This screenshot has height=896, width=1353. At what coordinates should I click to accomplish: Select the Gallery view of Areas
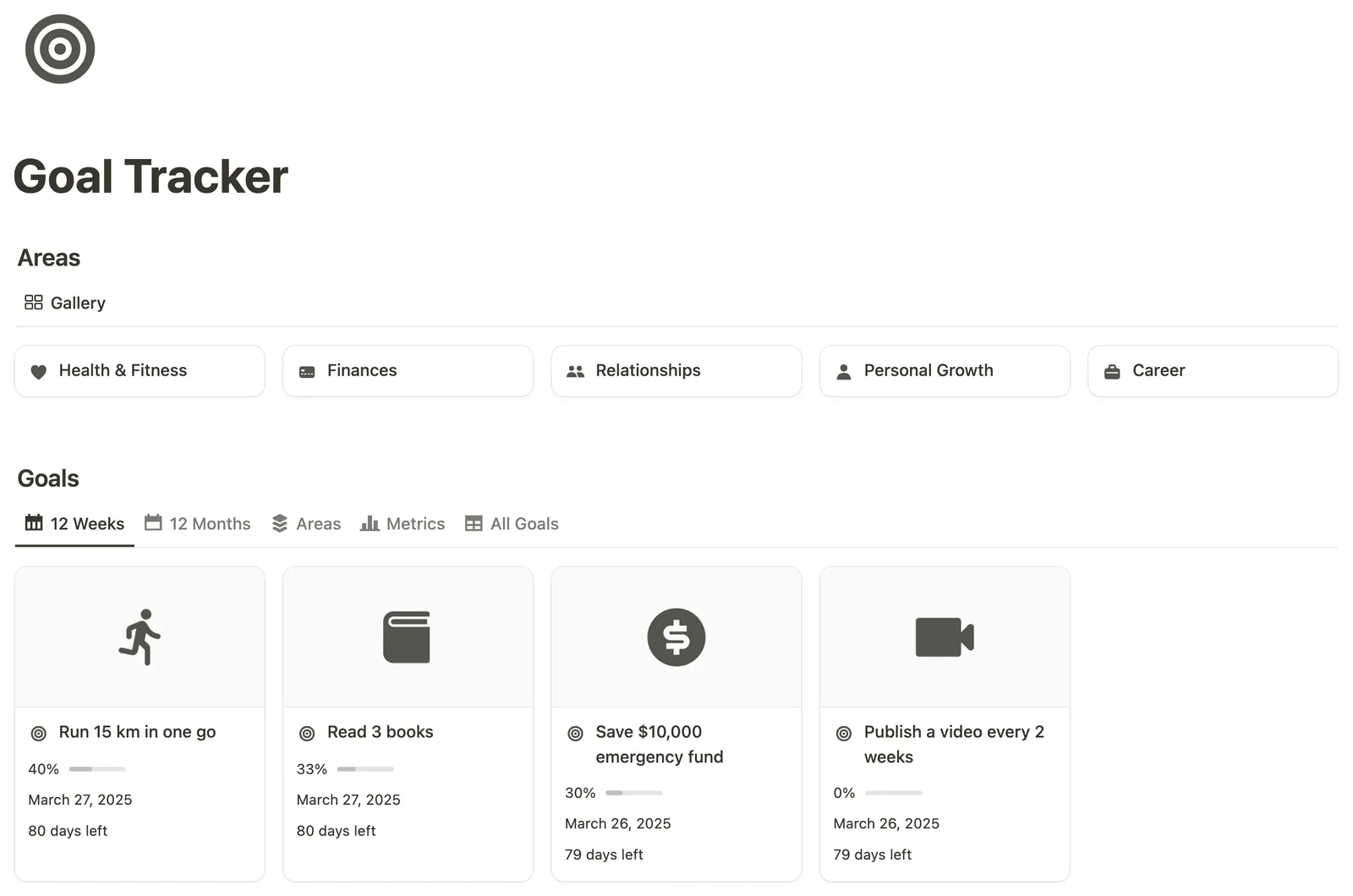pyautogui.click(x=65, y=303)
